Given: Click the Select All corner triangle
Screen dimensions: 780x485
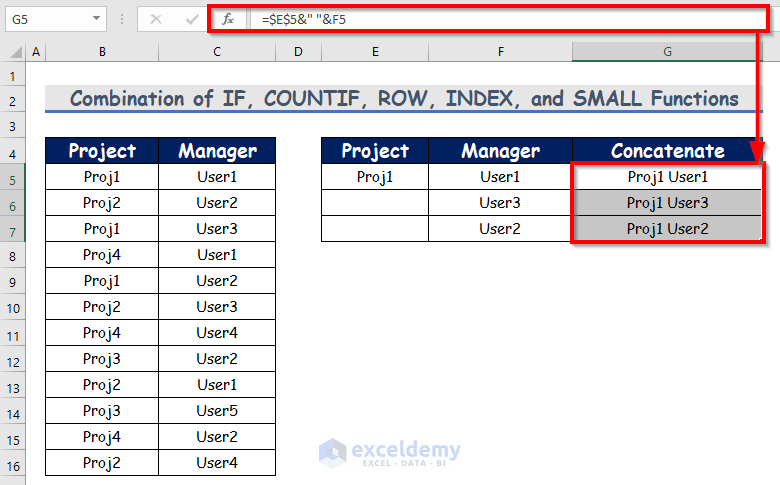Looking at the screenshot, I should tap(15, 52).
